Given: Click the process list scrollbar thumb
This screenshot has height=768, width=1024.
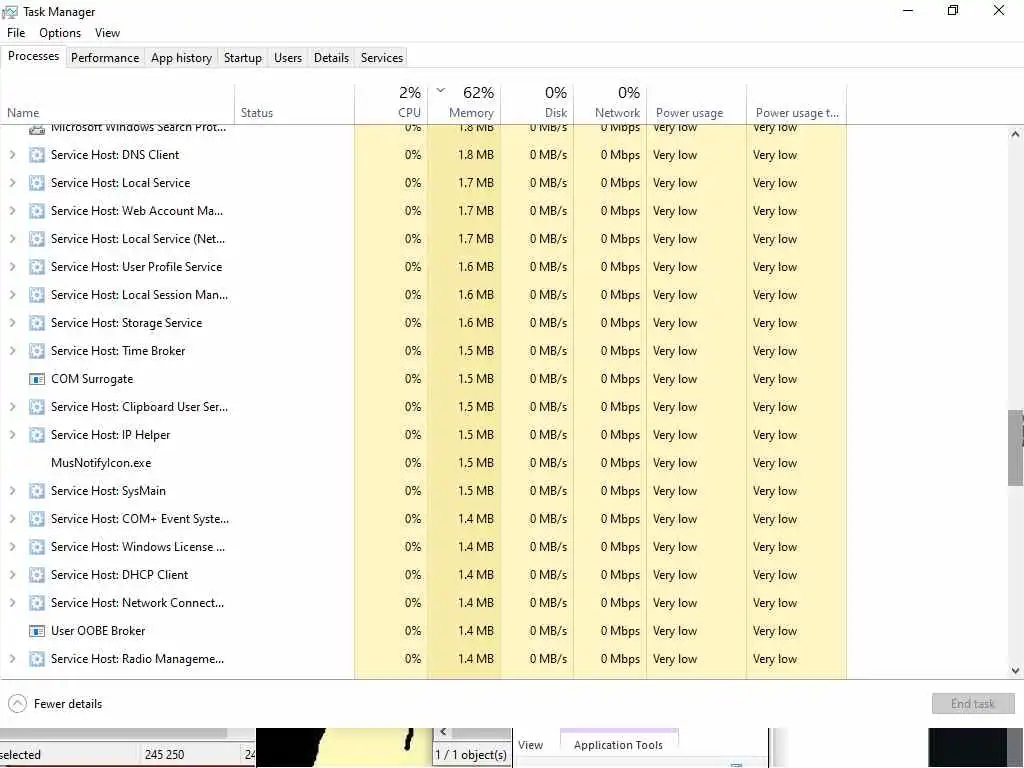Looking at the screenshot, I should [1015, 448].
